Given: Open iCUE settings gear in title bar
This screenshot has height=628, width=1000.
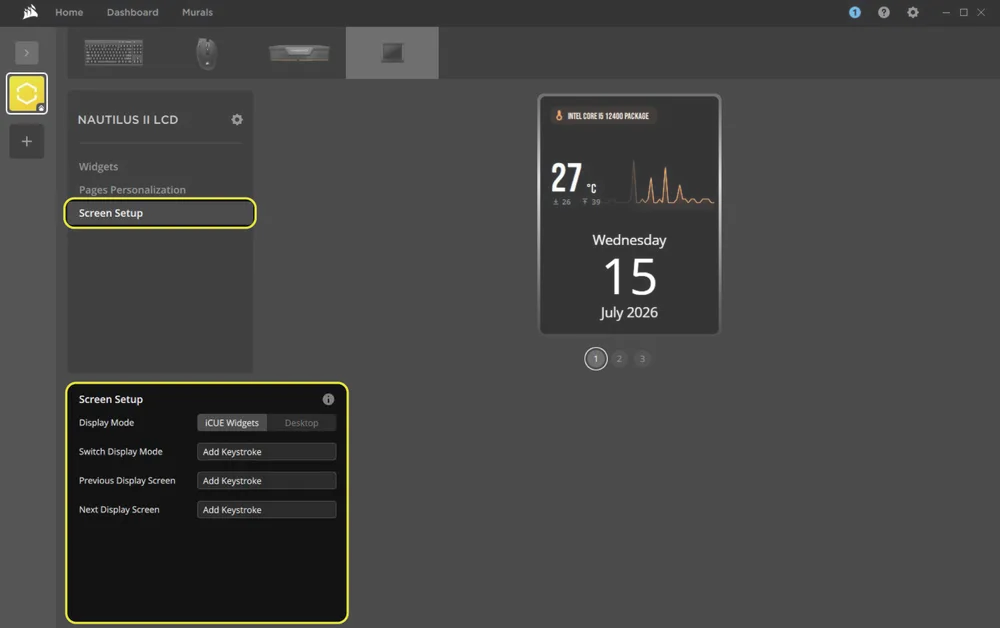Looking at the screenshot, I should [913, 12].
